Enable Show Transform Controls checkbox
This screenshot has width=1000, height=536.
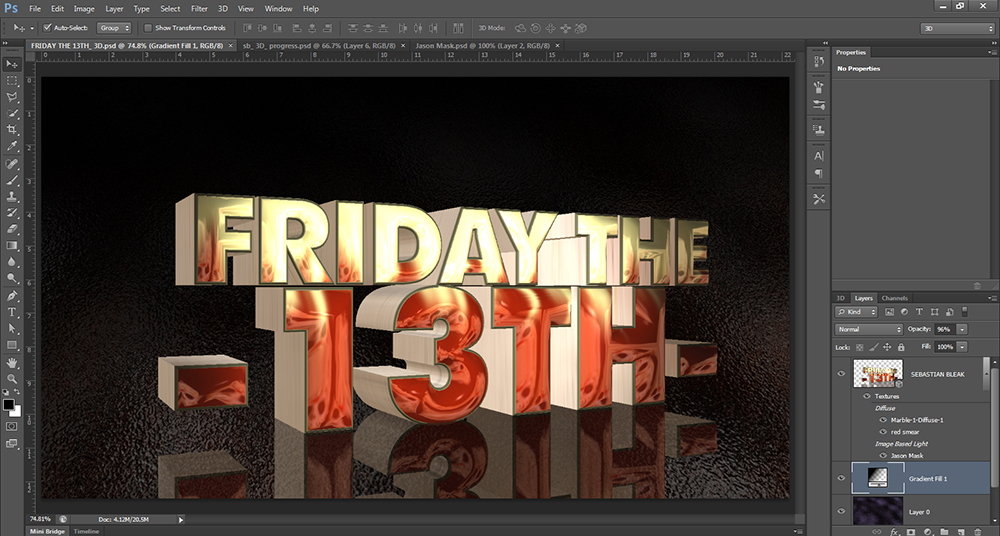coord(149,28)
